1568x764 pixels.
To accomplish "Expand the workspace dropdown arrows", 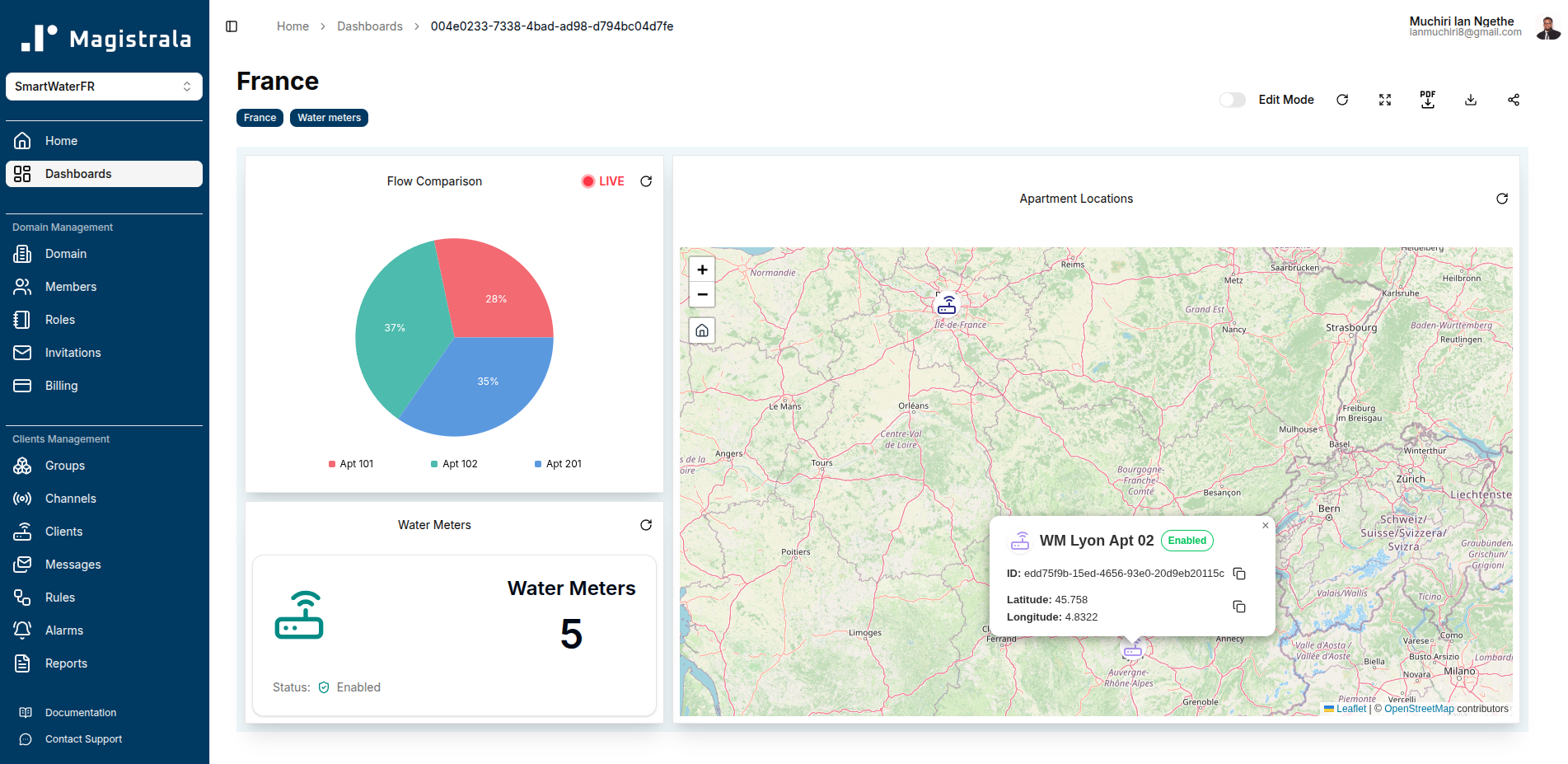I will [189, 86].
